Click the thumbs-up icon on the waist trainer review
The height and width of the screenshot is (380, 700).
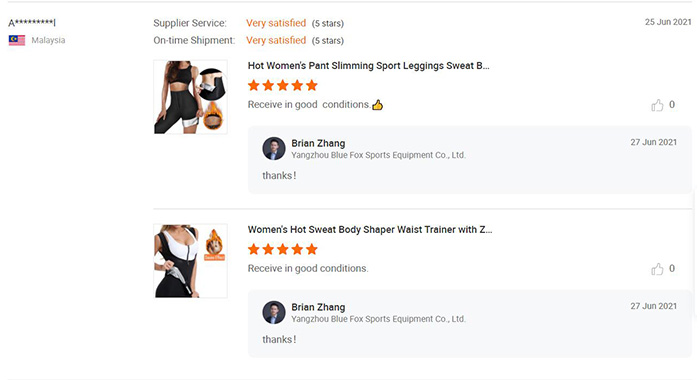pyautogui.click(x=657, y=269)
